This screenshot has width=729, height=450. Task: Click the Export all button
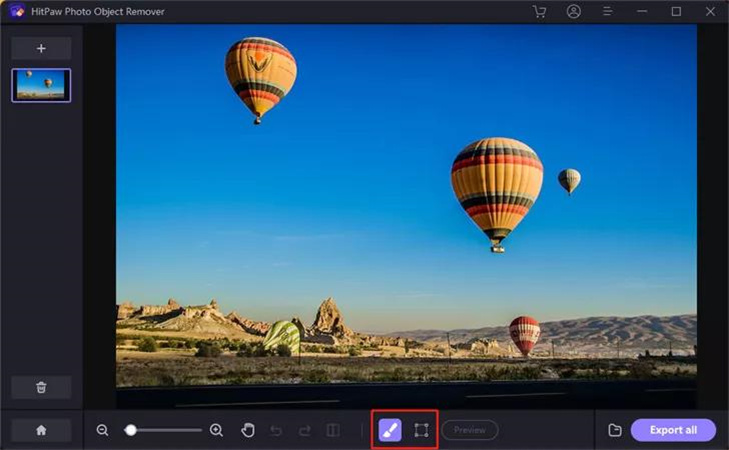[673, 430]
